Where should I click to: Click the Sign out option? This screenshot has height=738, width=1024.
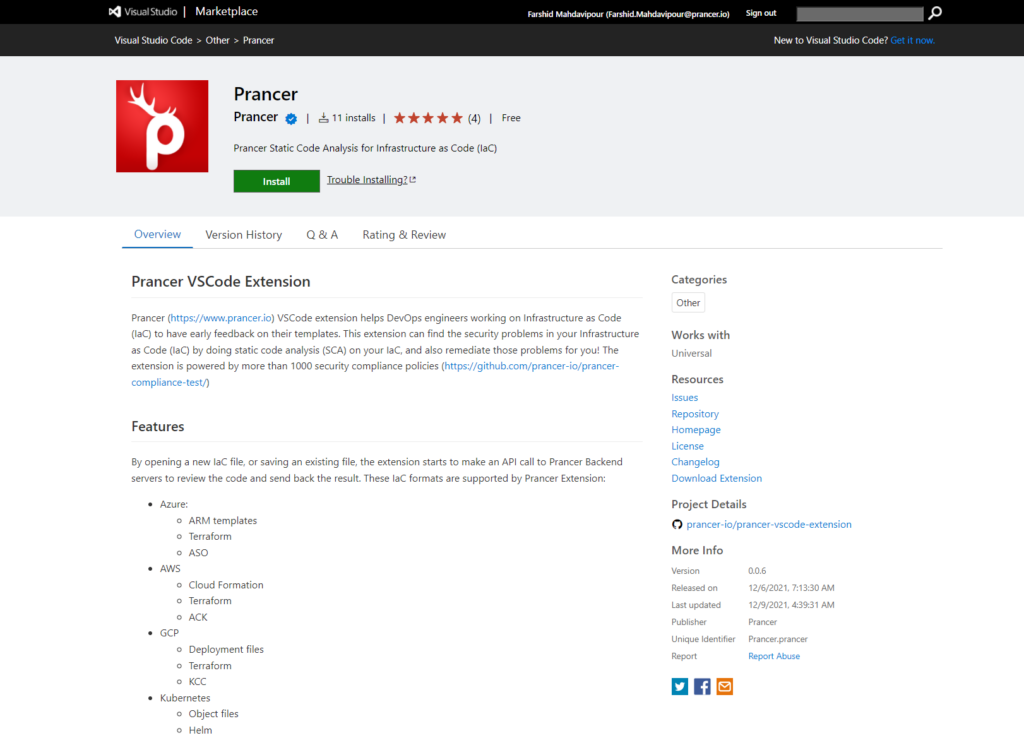coord(761,12)
